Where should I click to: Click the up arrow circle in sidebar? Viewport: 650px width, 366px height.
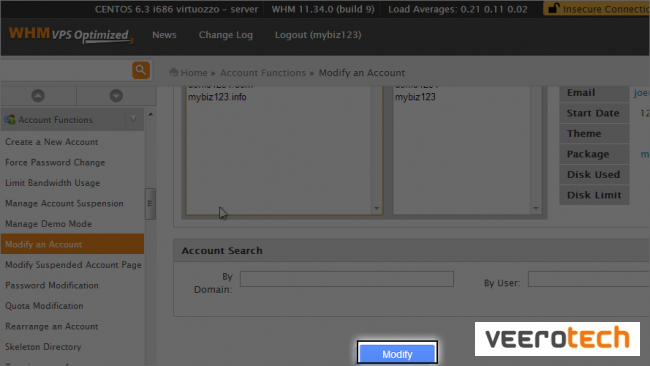tap(38, 96)
